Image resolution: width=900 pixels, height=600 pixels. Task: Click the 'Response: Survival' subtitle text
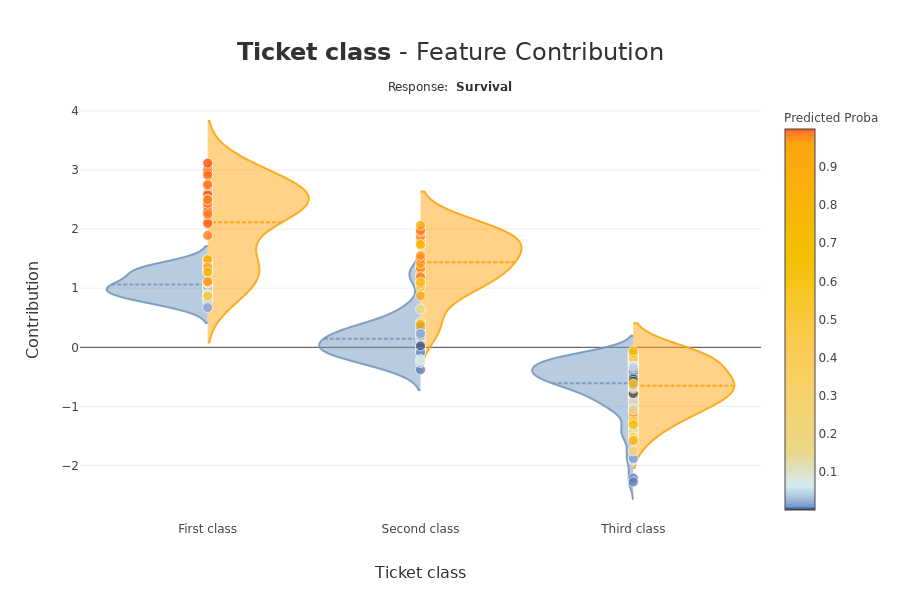pyautogui.click(x=450, y=87)
